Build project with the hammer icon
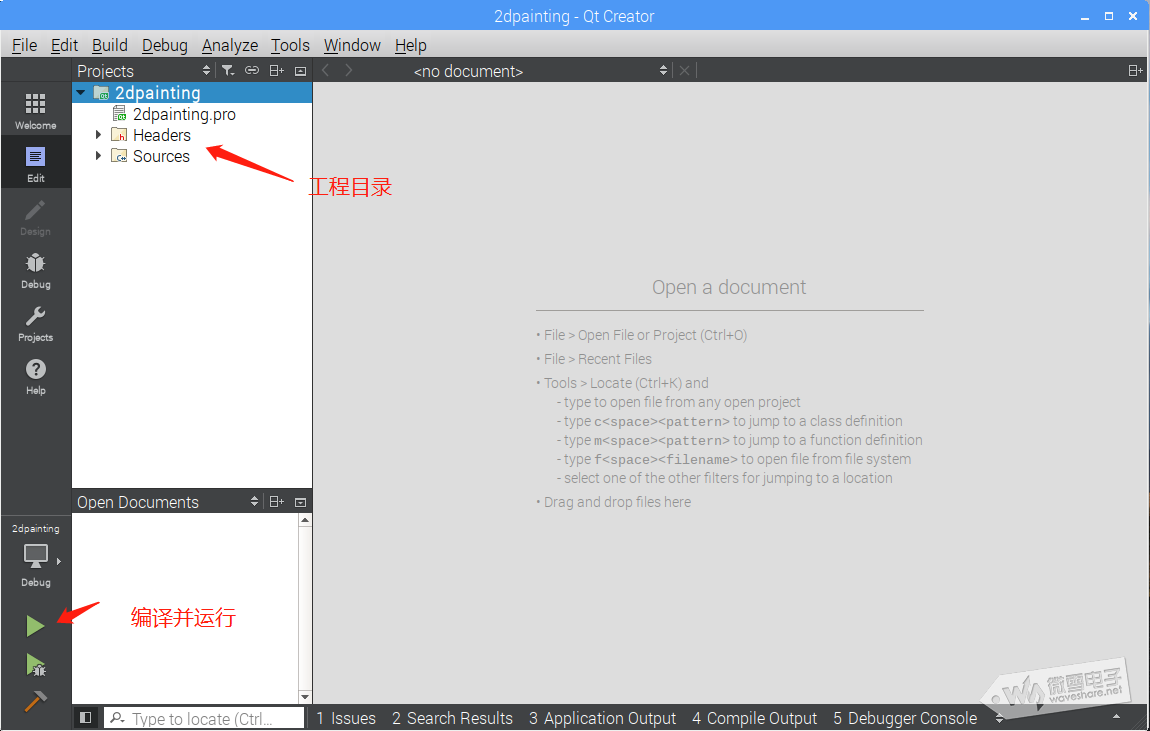Image resolution: width=1150 pixels, height=731 pixels. click(35, 701)
